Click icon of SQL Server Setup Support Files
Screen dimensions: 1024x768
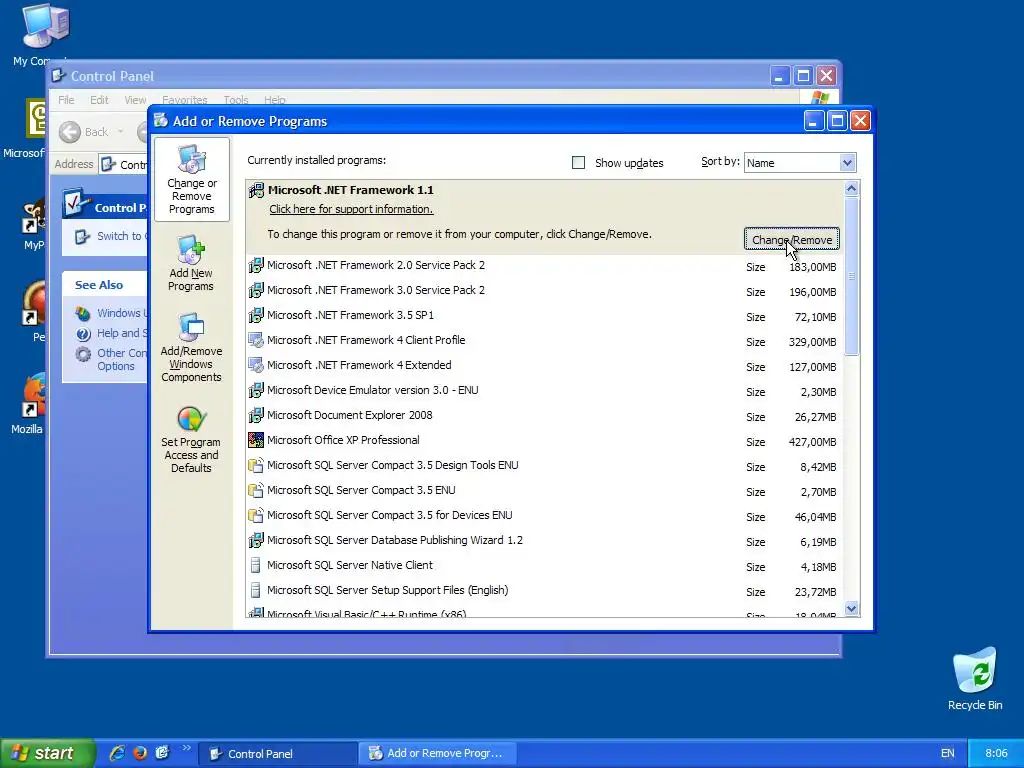point(256,590)
